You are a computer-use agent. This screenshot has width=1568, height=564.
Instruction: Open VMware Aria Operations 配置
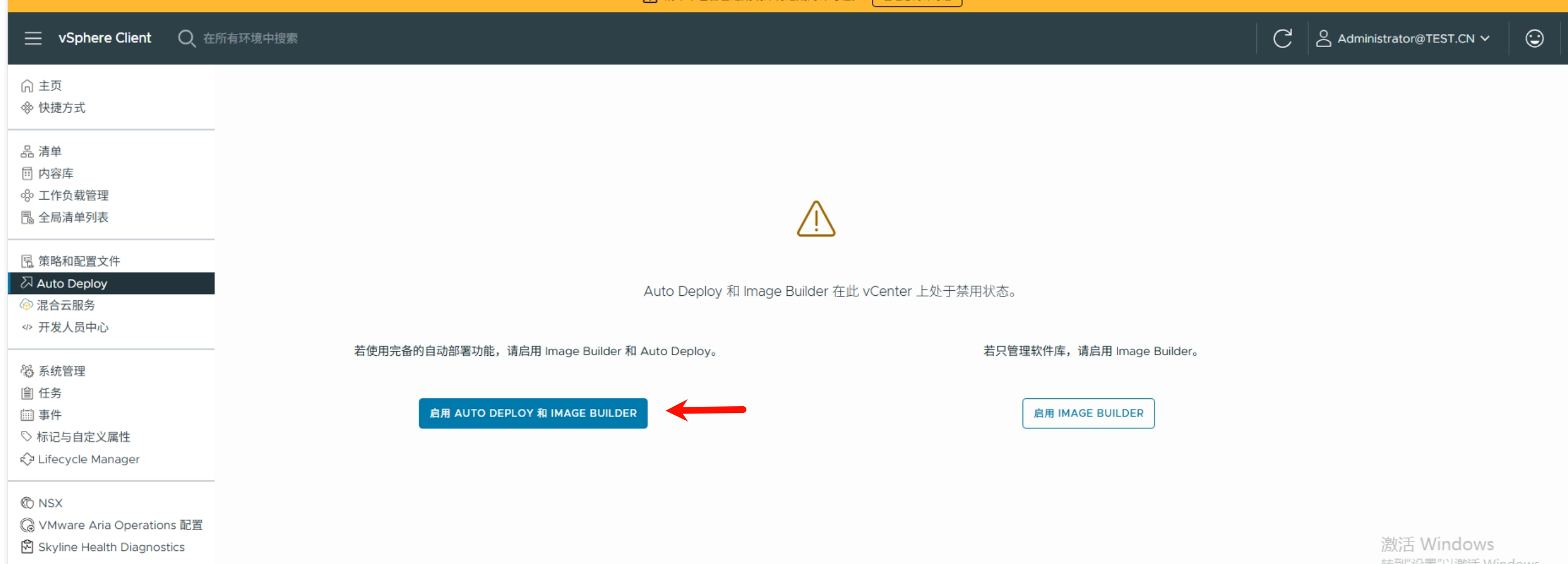tap(120, 525)
